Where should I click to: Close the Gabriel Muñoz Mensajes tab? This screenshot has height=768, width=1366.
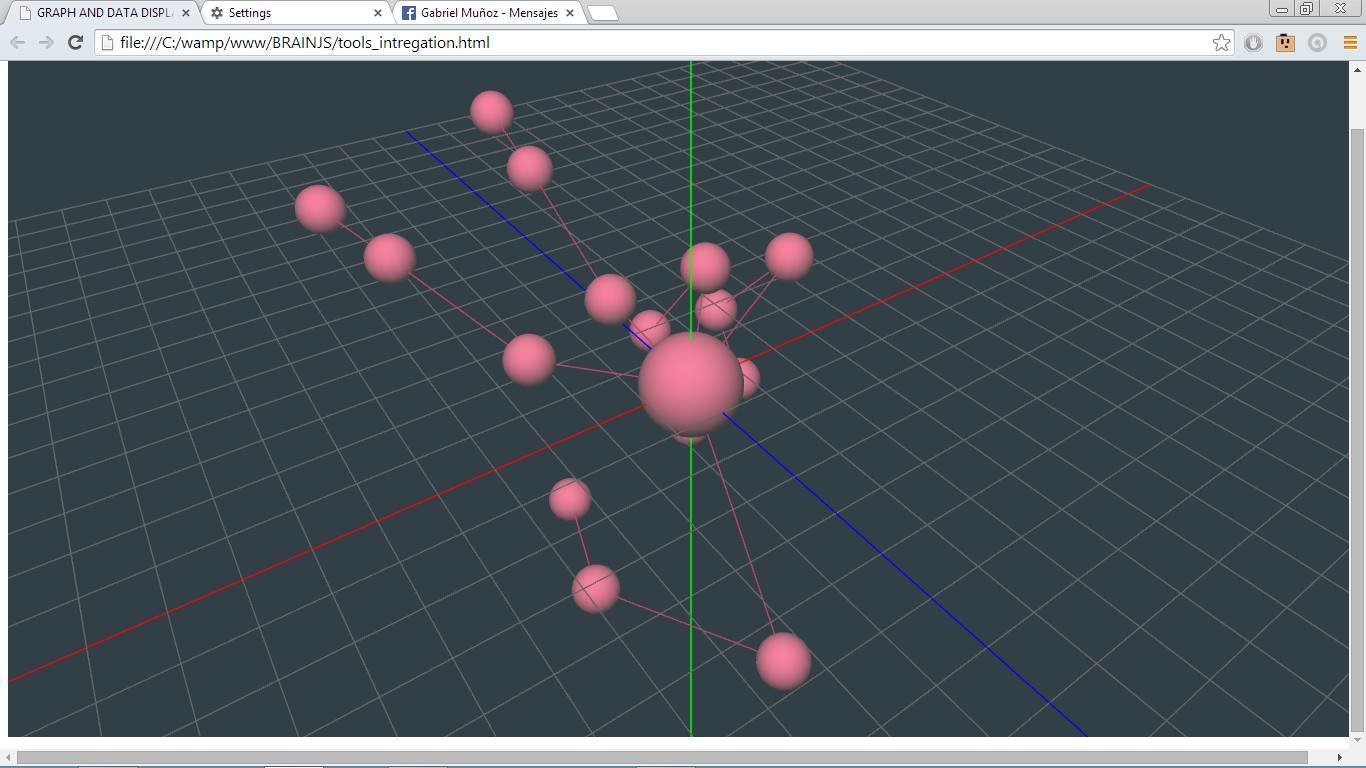click(570, 13)
